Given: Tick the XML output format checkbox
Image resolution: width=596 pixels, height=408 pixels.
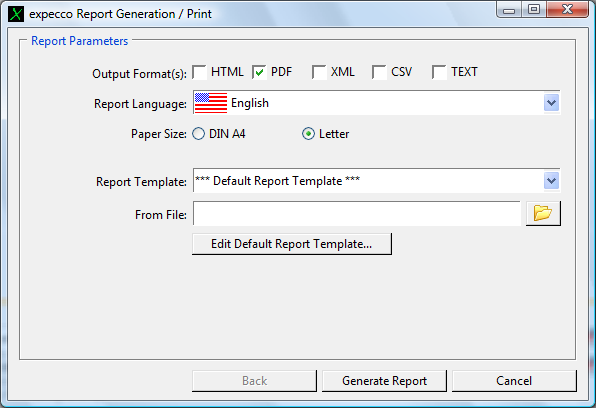Looking at the screenshot, I should coord(319,72).
